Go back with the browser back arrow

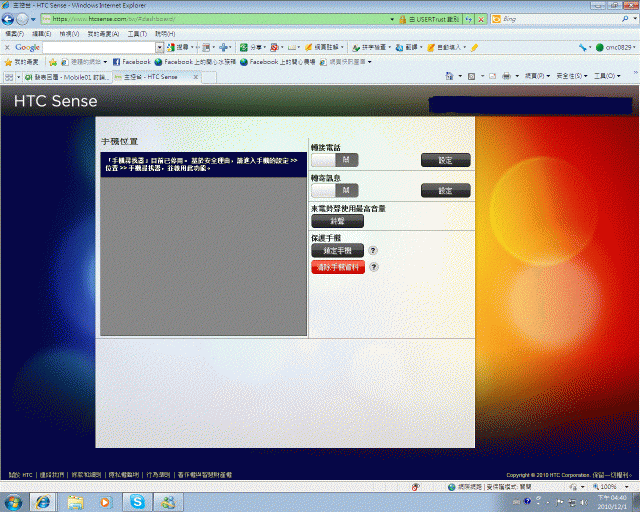coord(8,19)
